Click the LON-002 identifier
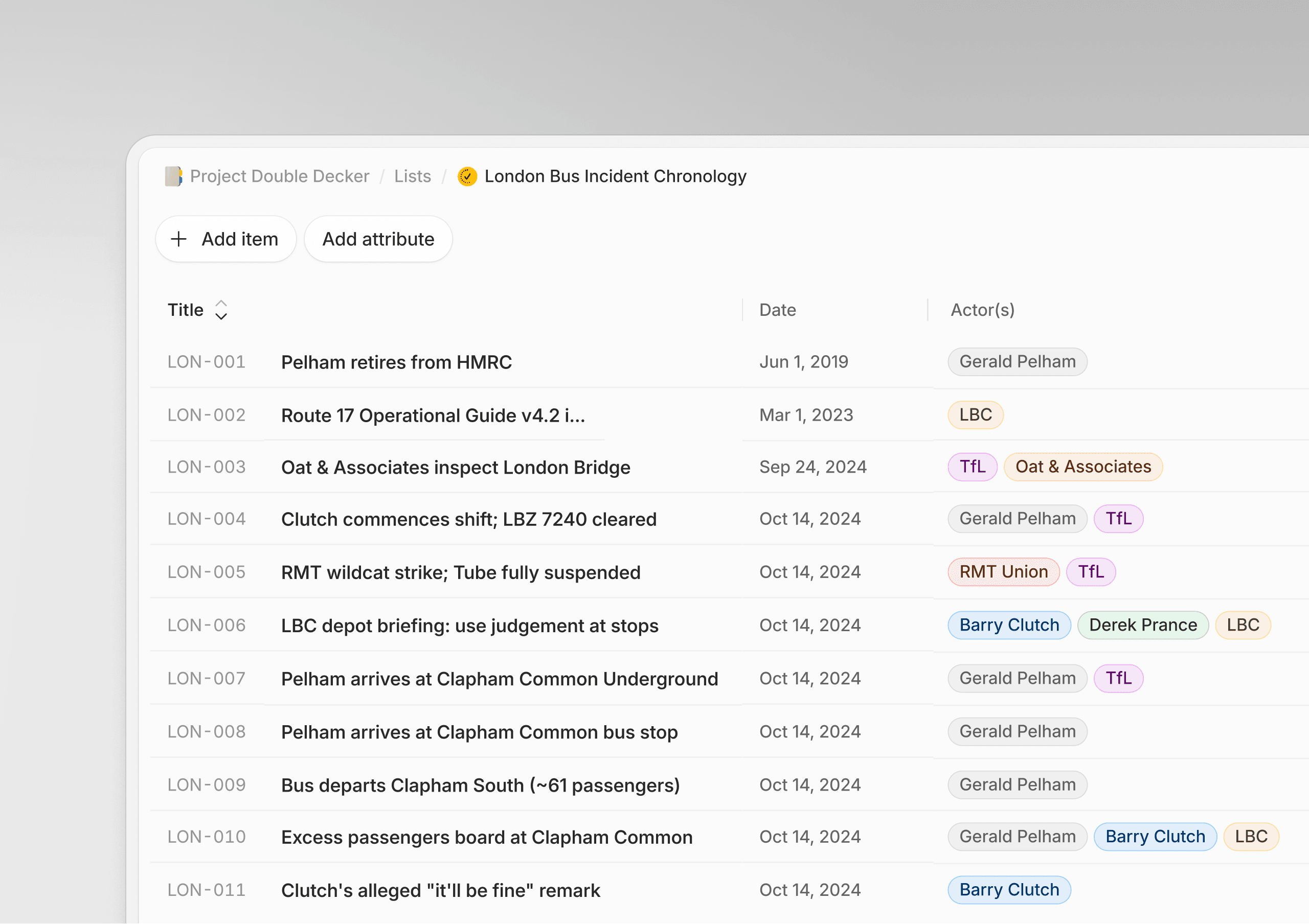The width and height of the screenshot is (1309, 924). coord(207,415)
